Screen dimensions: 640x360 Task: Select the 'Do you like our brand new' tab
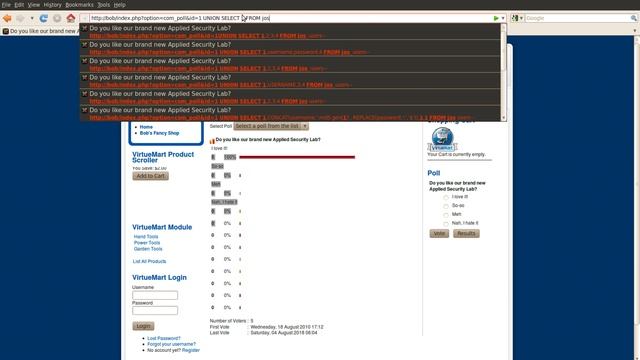[x=40, y=31]
